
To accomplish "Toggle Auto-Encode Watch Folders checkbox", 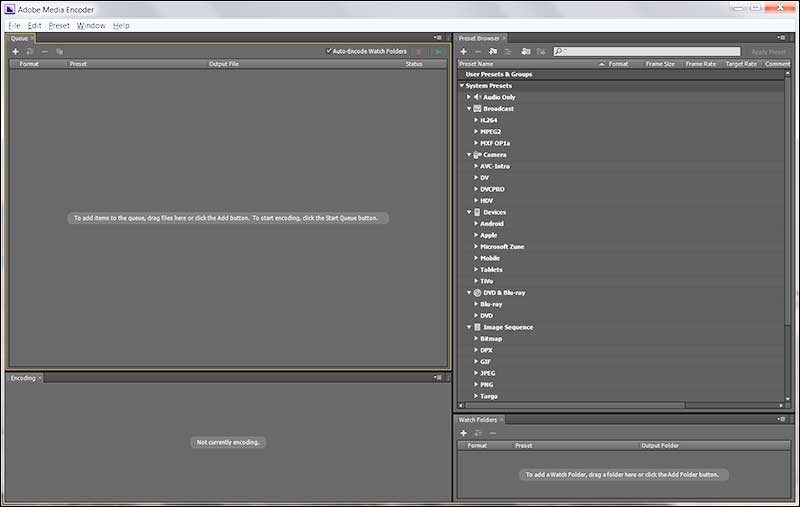I will click(x=329, y=51).
